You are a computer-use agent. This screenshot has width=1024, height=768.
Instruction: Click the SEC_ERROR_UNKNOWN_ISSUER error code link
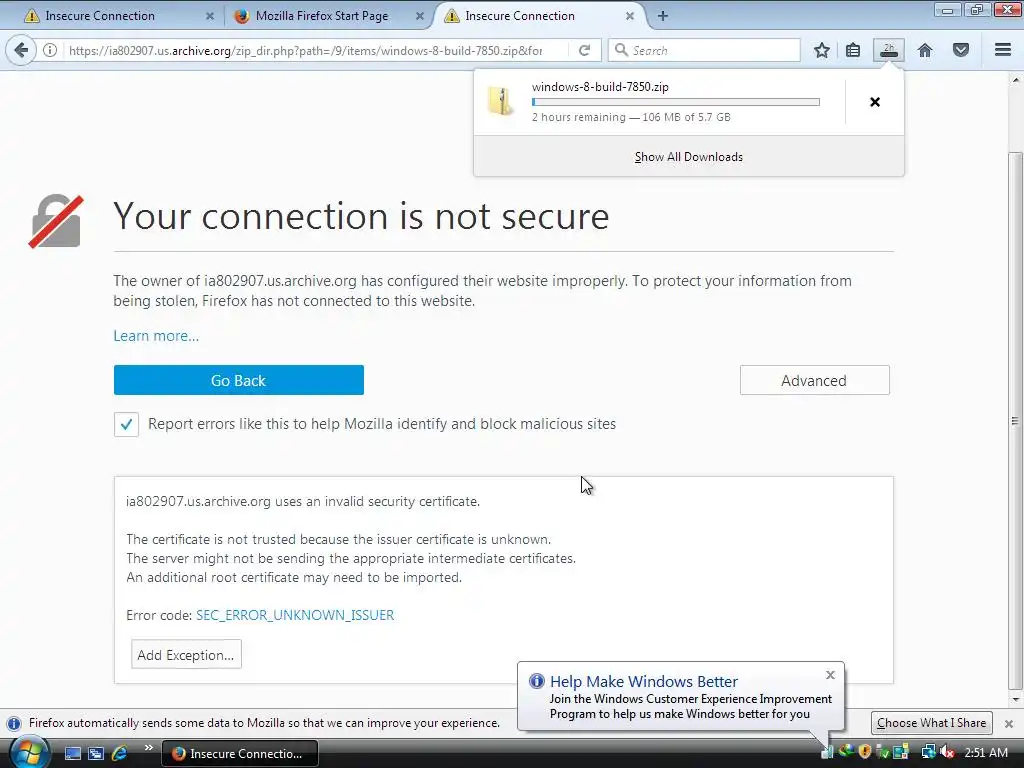295,615
